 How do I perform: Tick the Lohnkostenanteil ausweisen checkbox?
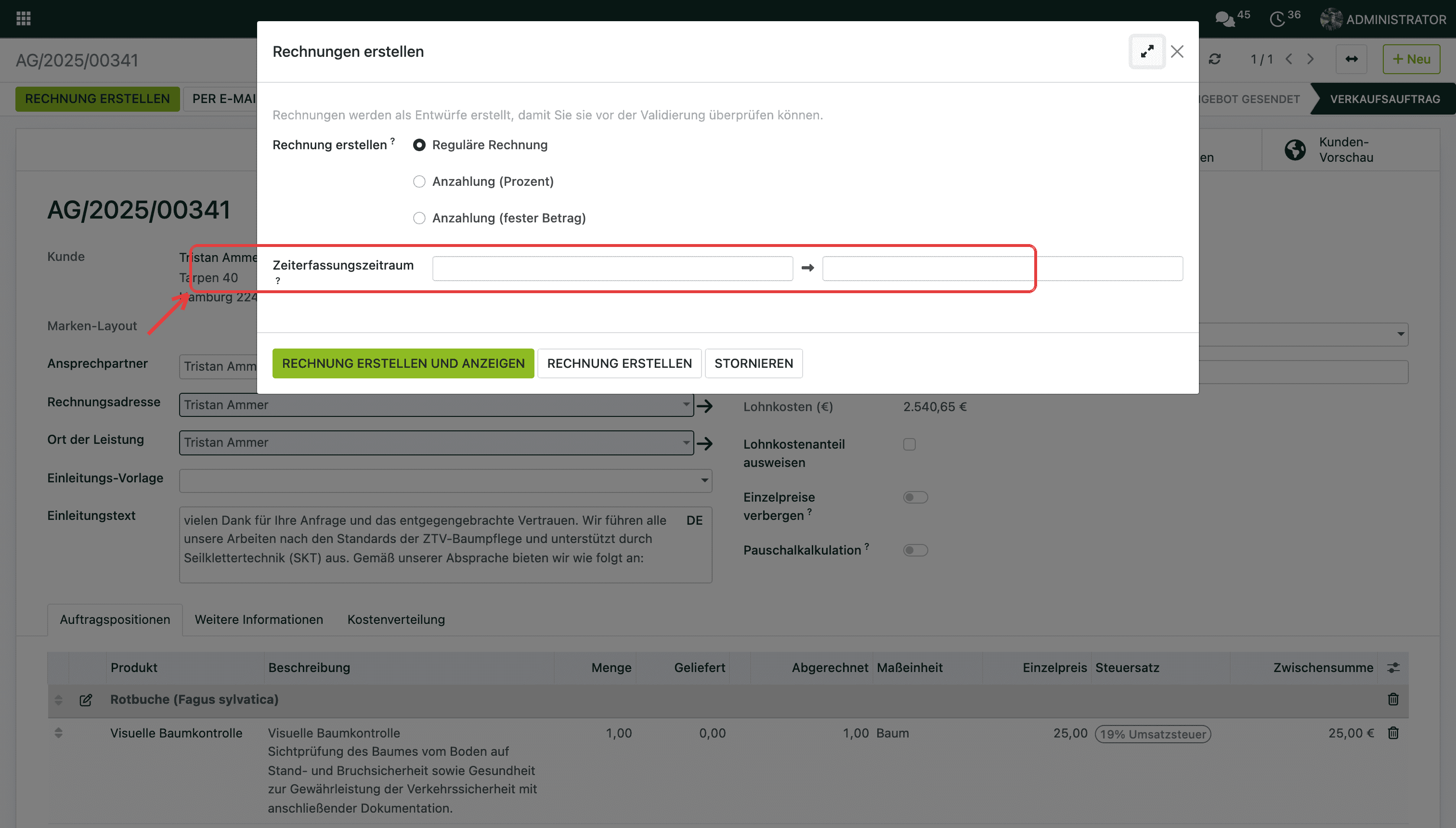pos(910,444)
